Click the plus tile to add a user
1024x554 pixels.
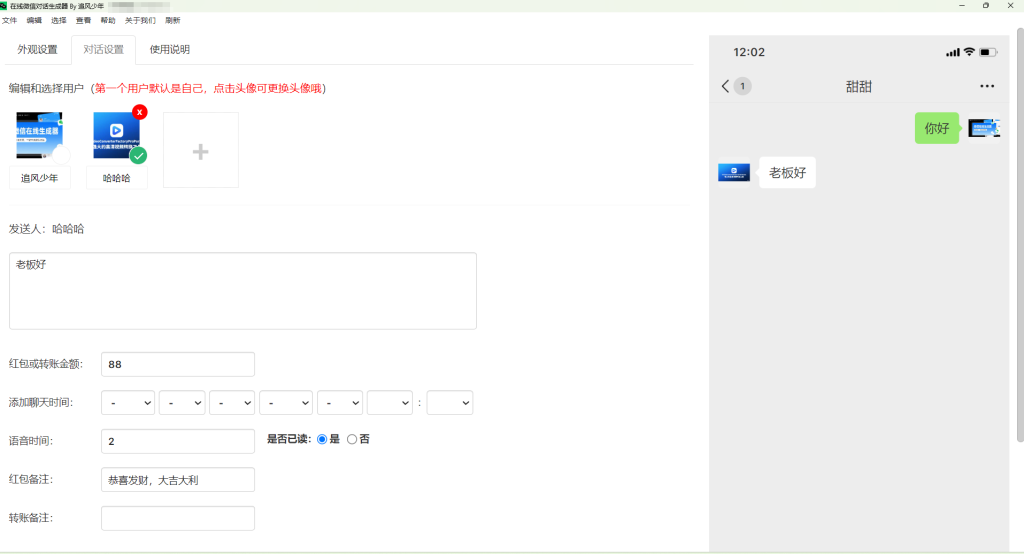pos(201,151)
